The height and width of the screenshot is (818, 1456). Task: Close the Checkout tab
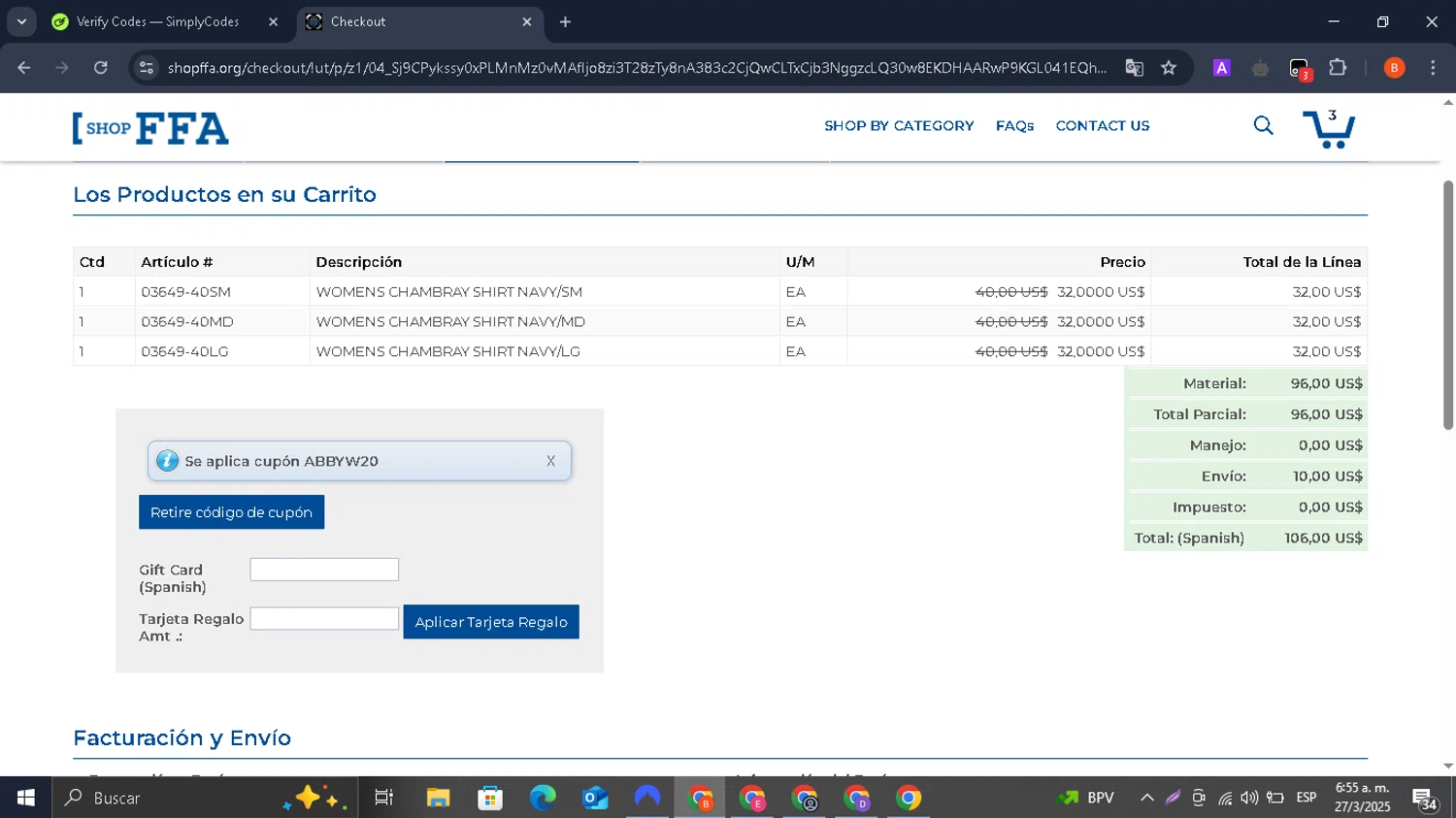(527, 21)
